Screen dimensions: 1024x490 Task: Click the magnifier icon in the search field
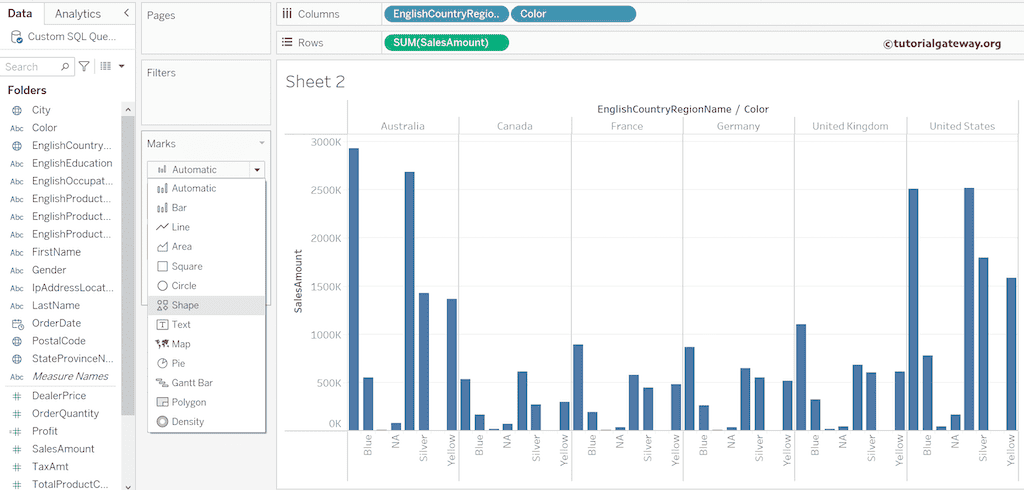(66, 67)
